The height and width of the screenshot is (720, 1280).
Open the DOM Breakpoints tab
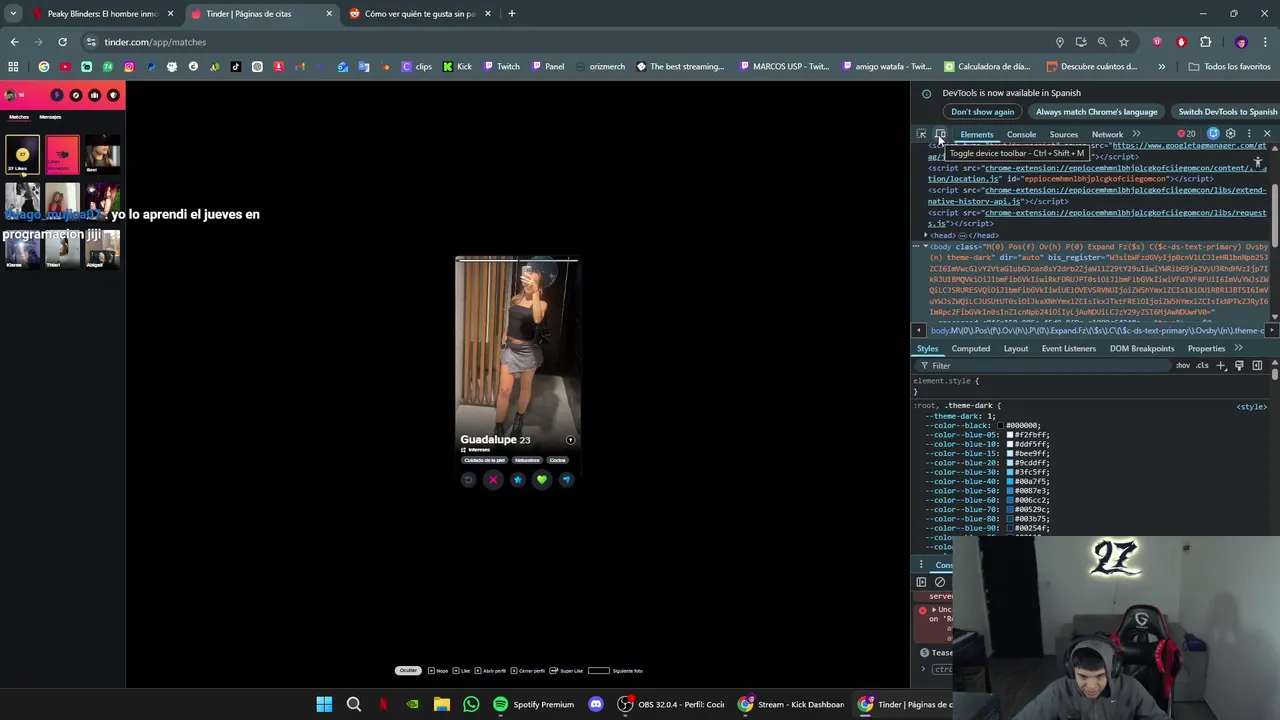click(1142, 349)
